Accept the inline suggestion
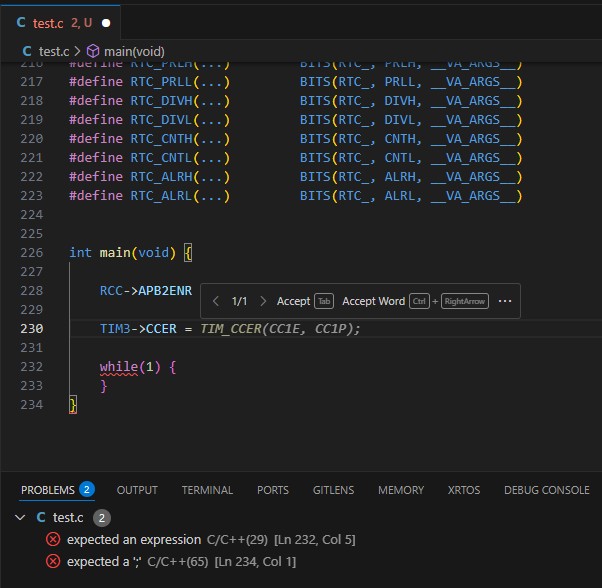The width and height of the screenshot is (602, 588). pos(293,301)
